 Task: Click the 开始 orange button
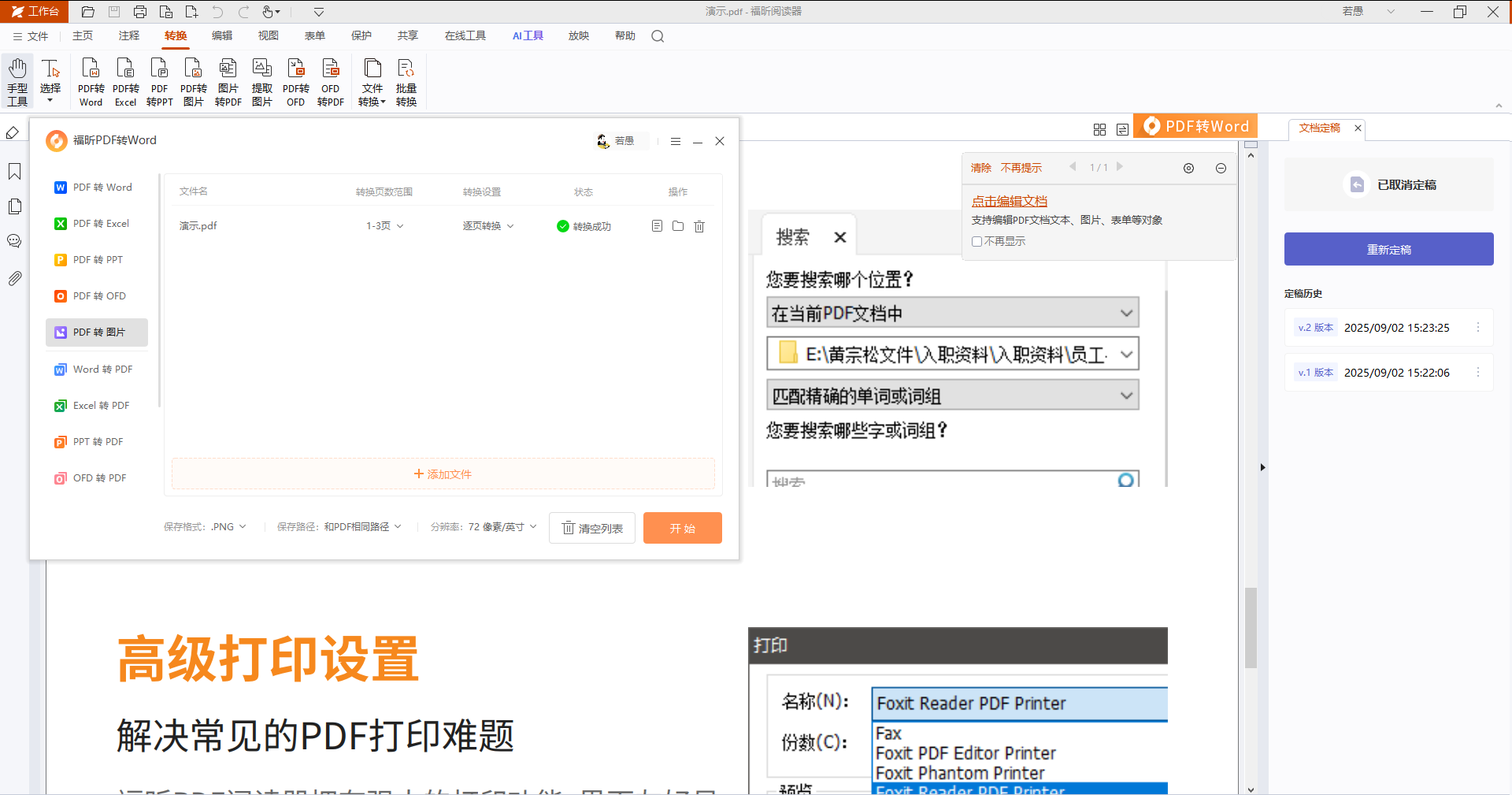(683, 528)
